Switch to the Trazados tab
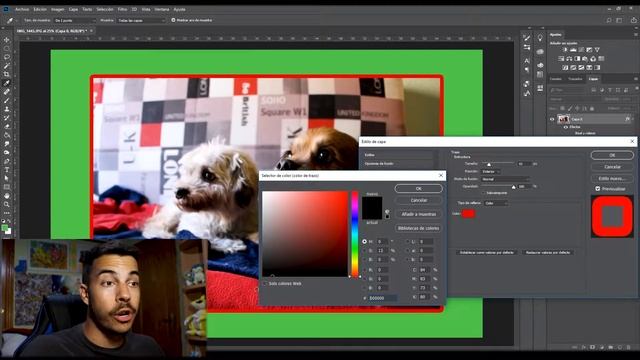The height and width of the screenshot is (360, 640). [x=575, y=79]
